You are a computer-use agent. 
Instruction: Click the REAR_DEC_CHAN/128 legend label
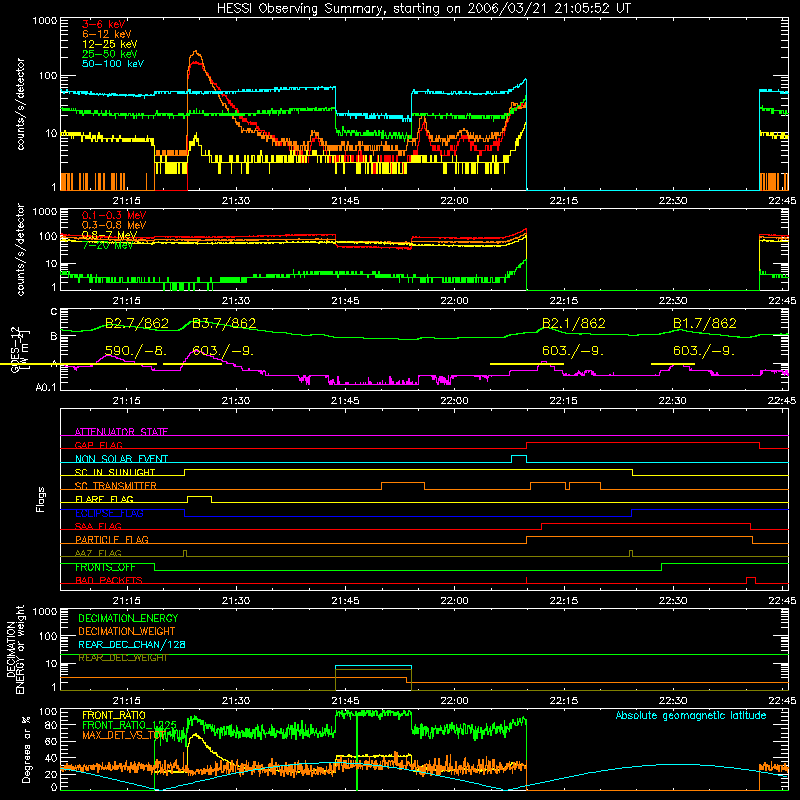click(132, 644)
